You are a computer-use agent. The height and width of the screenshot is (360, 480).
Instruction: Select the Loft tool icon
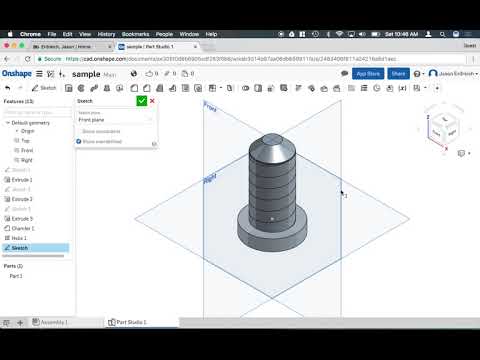click(107, 88)
